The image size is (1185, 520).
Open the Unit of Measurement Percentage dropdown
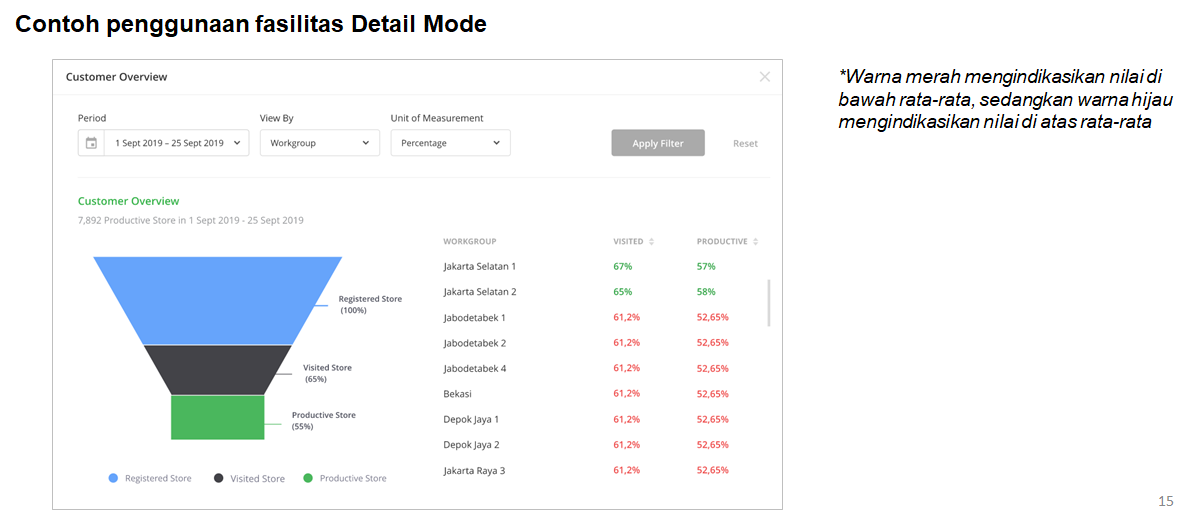pyautogui.click(x=450, y=143)
